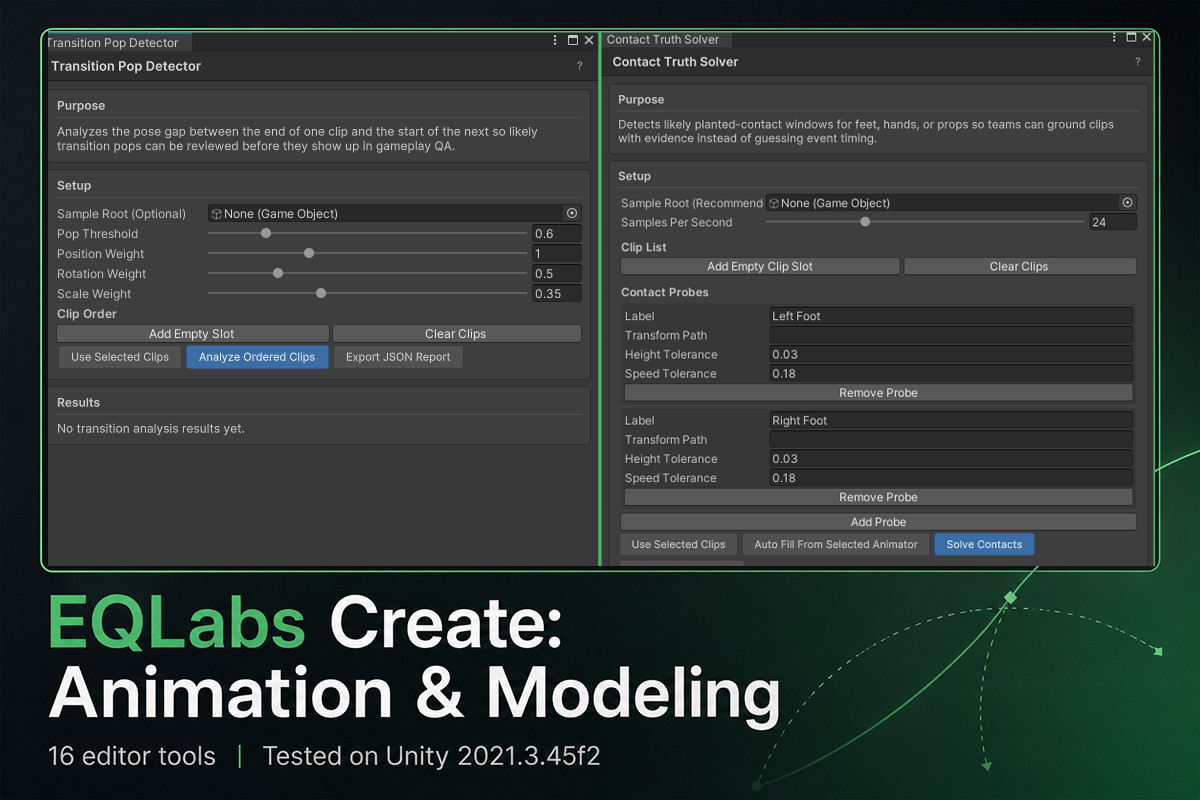1200x800 pixels.
Task: Adjust the Rotation Weight slider
Action: tap(367, 273)
